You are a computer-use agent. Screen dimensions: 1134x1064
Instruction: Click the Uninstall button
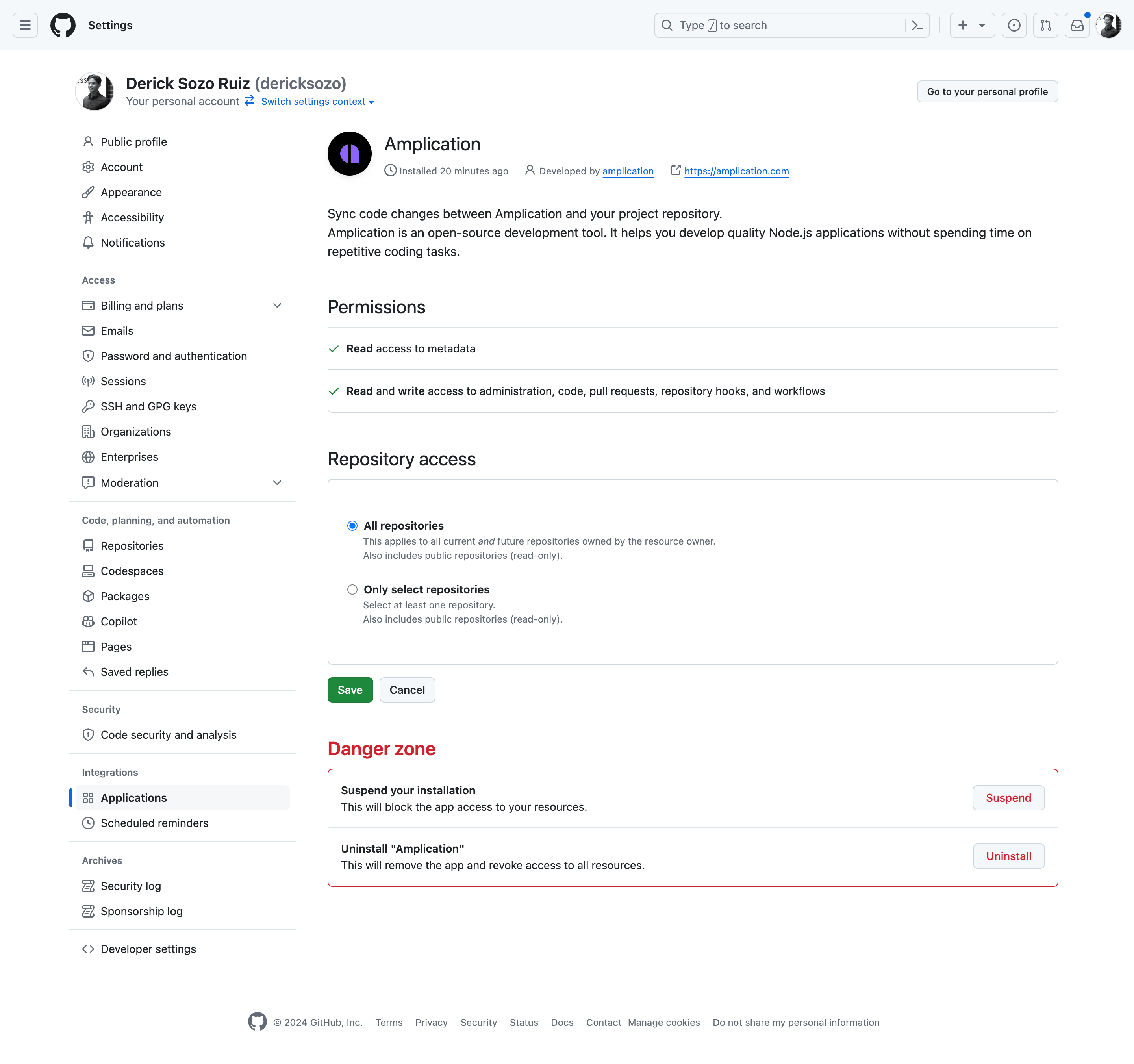point(1008,856)
